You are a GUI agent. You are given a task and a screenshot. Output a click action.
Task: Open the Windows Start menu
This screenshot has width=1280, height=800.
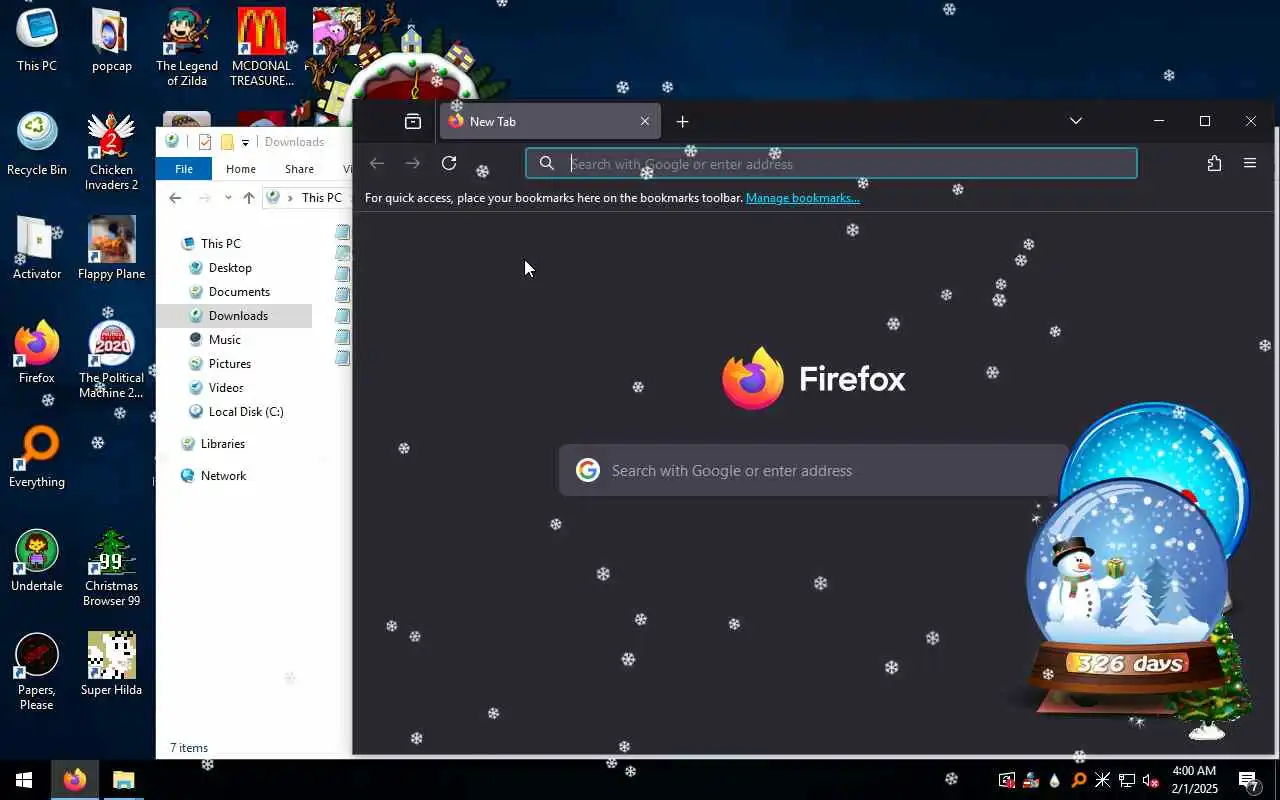(24, 780)
